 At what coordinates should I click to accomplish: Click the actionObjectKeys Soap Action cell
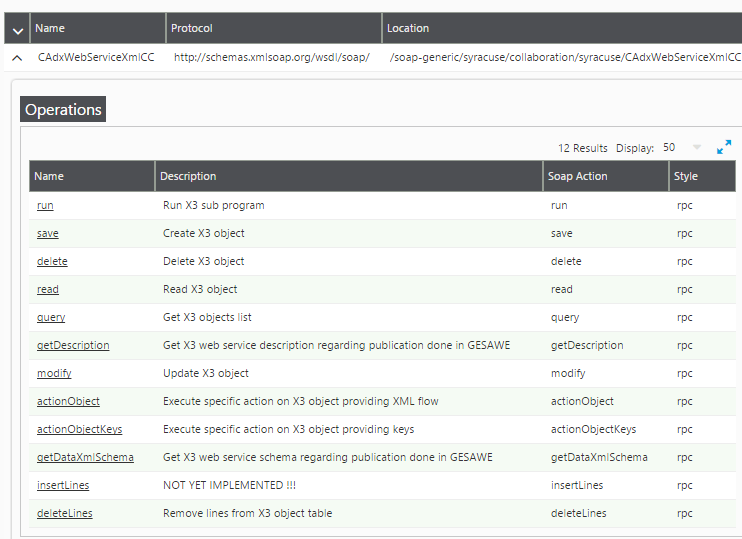coord(593,429)
